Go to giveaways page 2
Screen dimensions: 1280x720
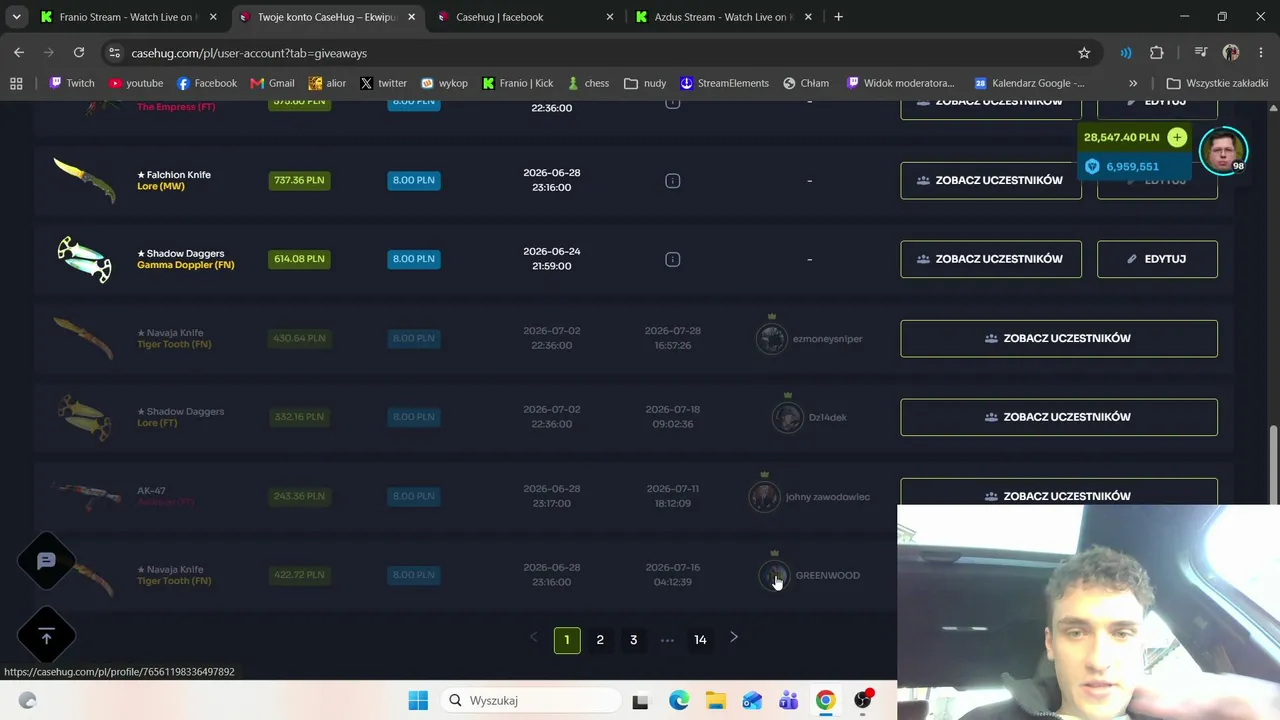pyautogui.click(x=600, y=640)
